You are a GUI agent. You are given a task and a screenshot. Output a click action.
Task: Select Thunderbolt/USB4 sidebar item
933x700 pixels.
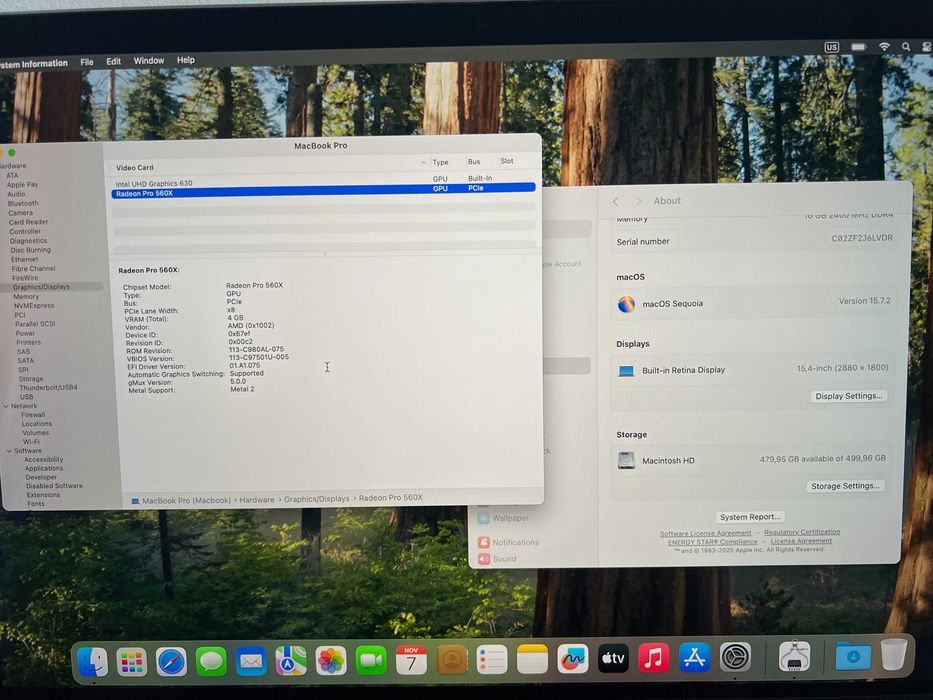[48, 388]
